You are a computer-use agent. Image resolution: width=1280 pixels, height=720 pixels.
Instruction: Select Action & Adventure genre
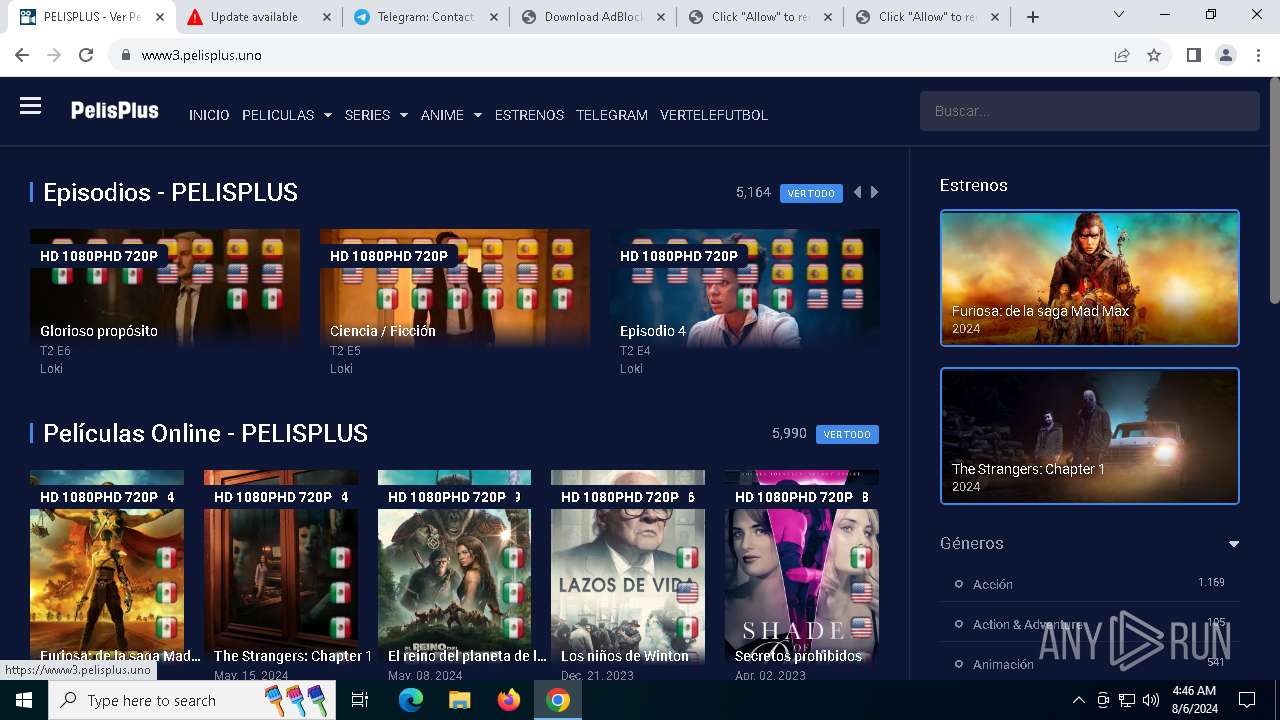click(x=1029, y=624)
